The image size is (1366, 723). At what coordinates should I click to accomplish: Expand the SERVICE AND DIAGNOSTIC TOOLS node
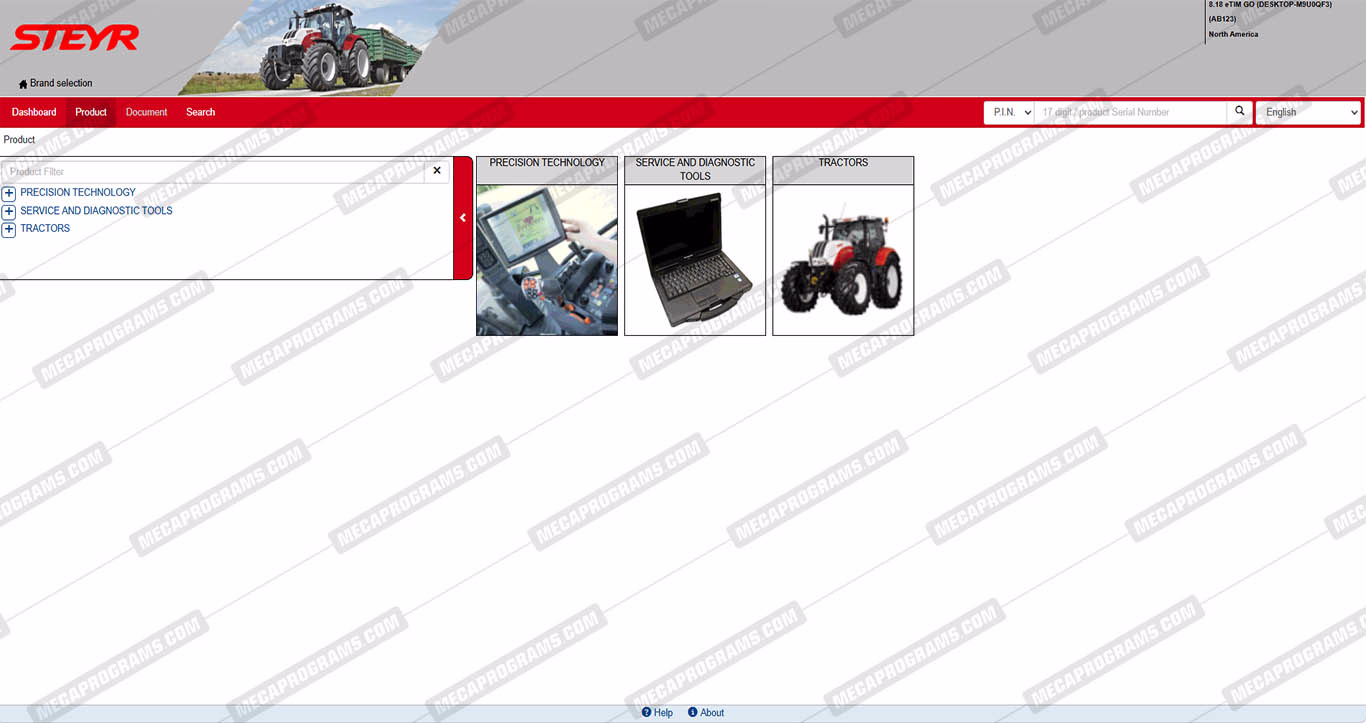pos(9,211)
